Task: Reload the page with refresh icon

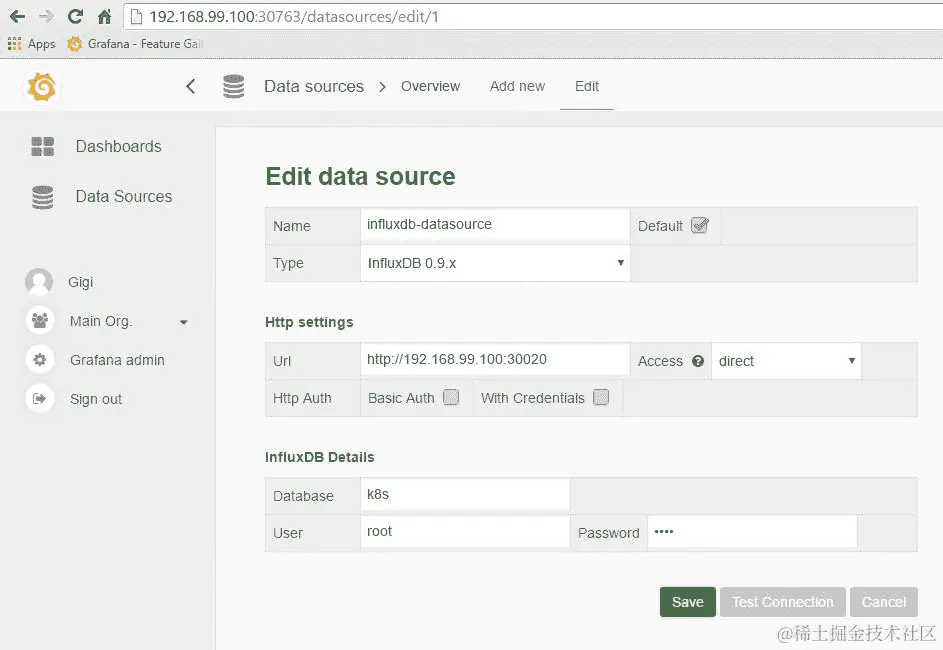Action: click(75, 16)
